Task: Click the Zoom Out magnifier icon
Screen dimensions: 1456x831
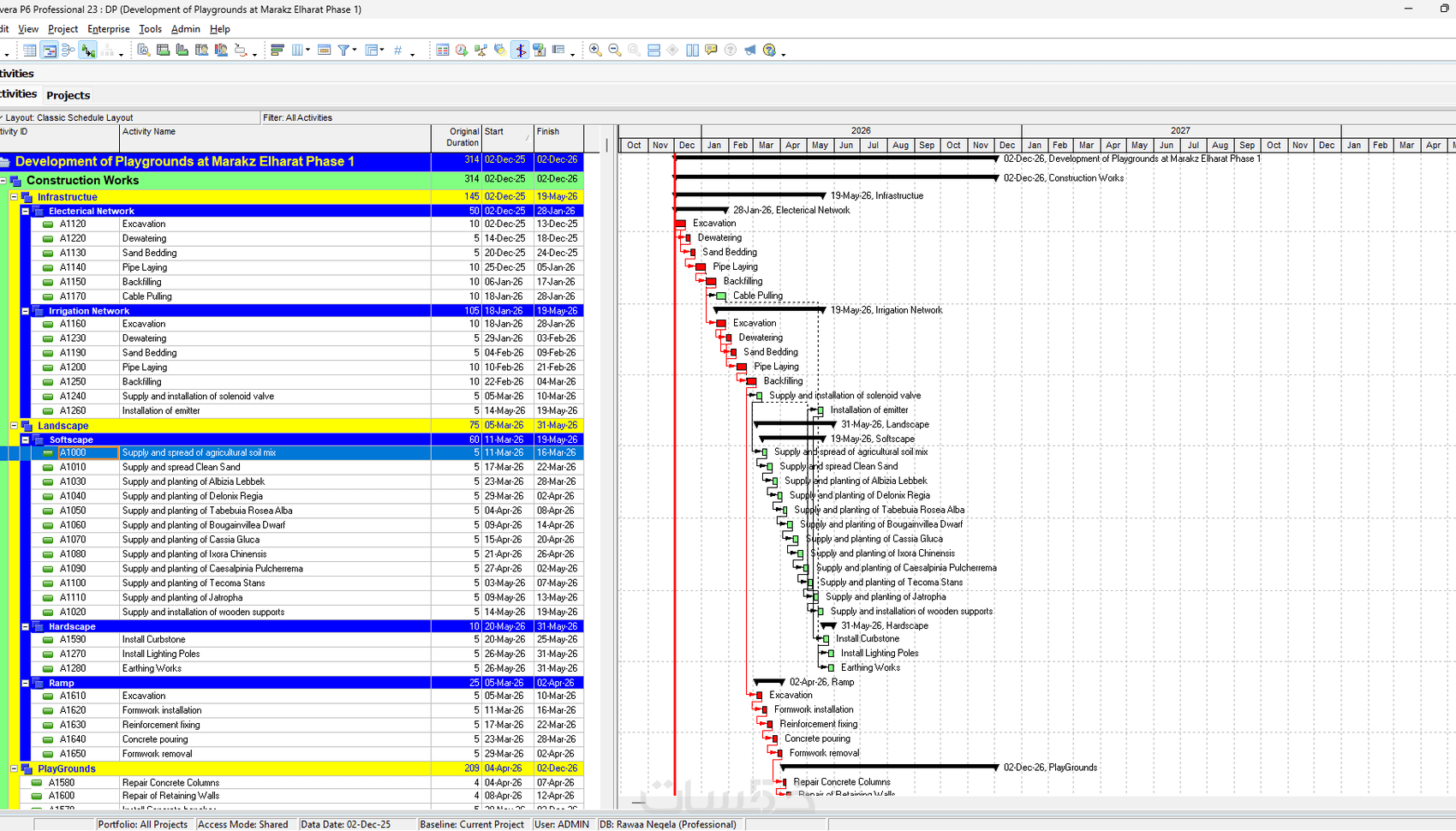Action: (615, 51)
